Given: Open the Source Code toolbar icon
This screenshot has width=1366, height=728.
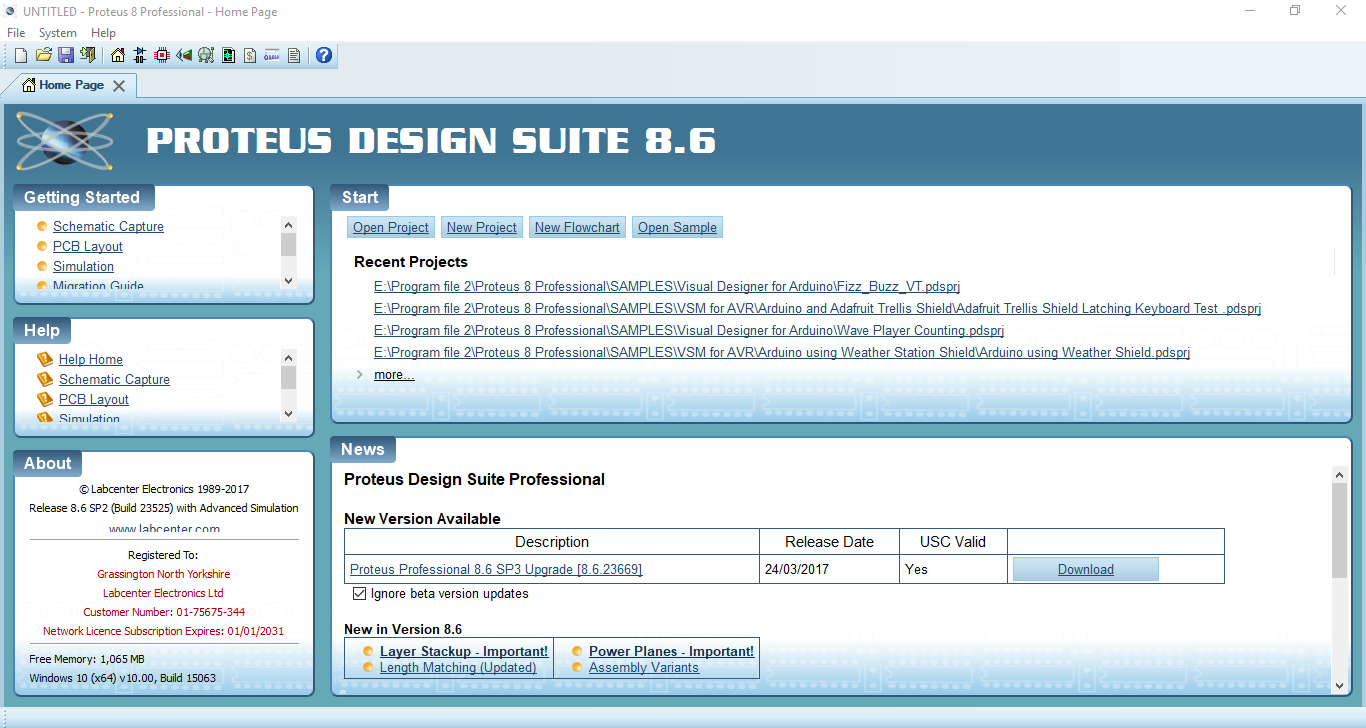Looking at the screenshot, I should pyautogui.click(x=272, y=55).
